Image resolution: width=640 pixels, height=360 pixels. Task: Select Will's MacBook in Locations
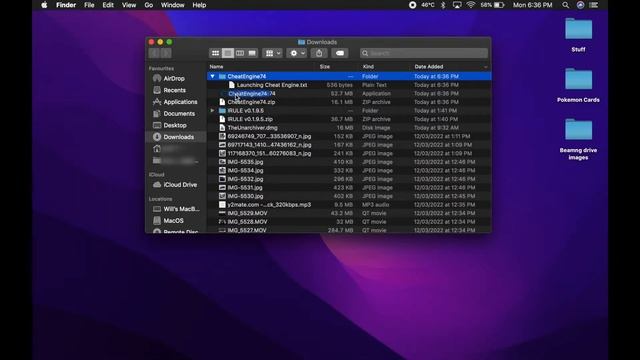point(181,209)
